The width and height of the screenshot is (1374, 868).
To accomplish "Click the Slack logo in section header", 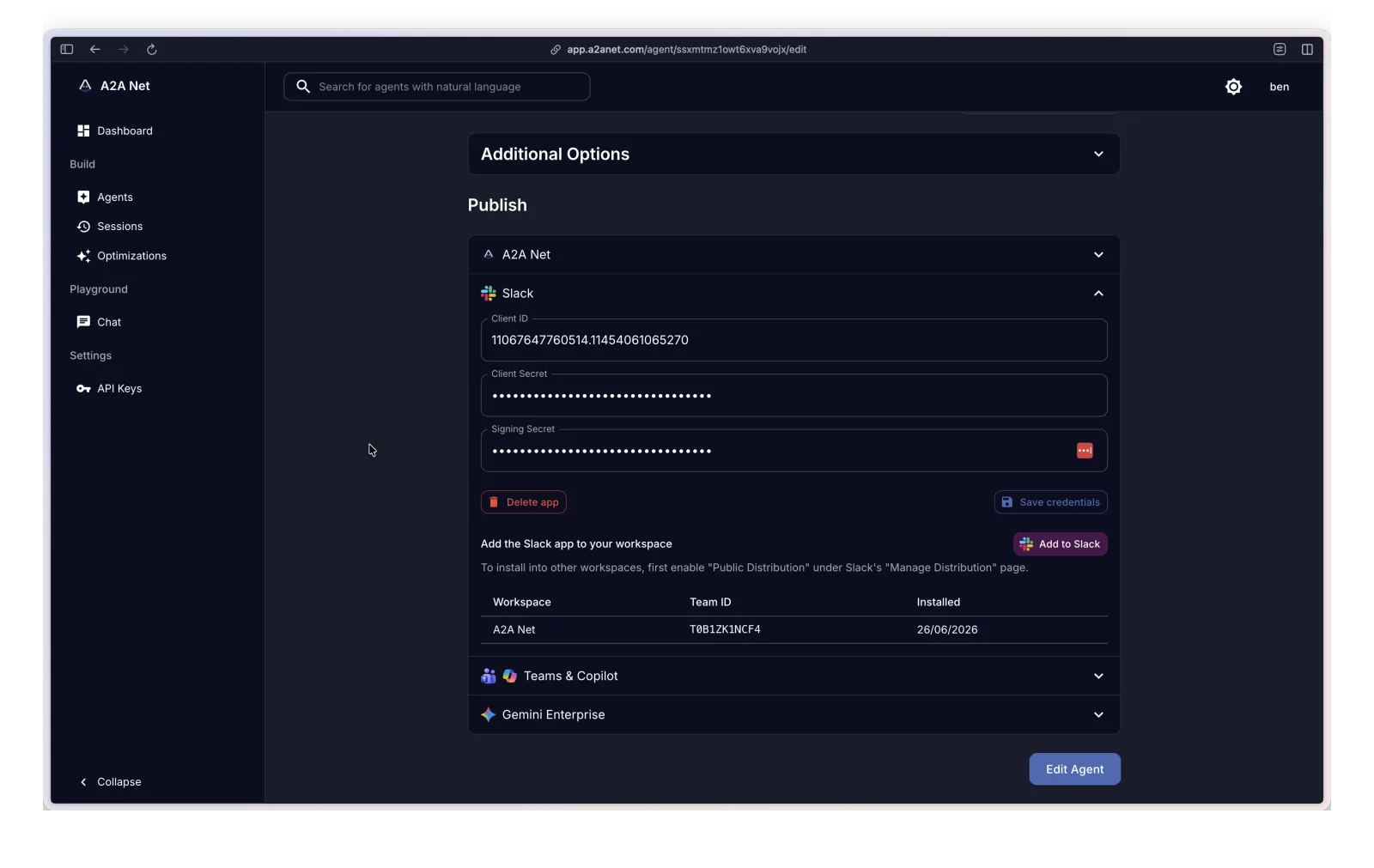I will [x=489, y=294].
